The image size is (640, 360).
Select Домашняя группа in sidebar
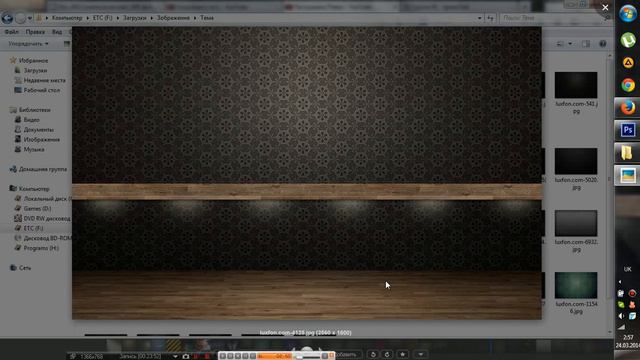[42, 169]
